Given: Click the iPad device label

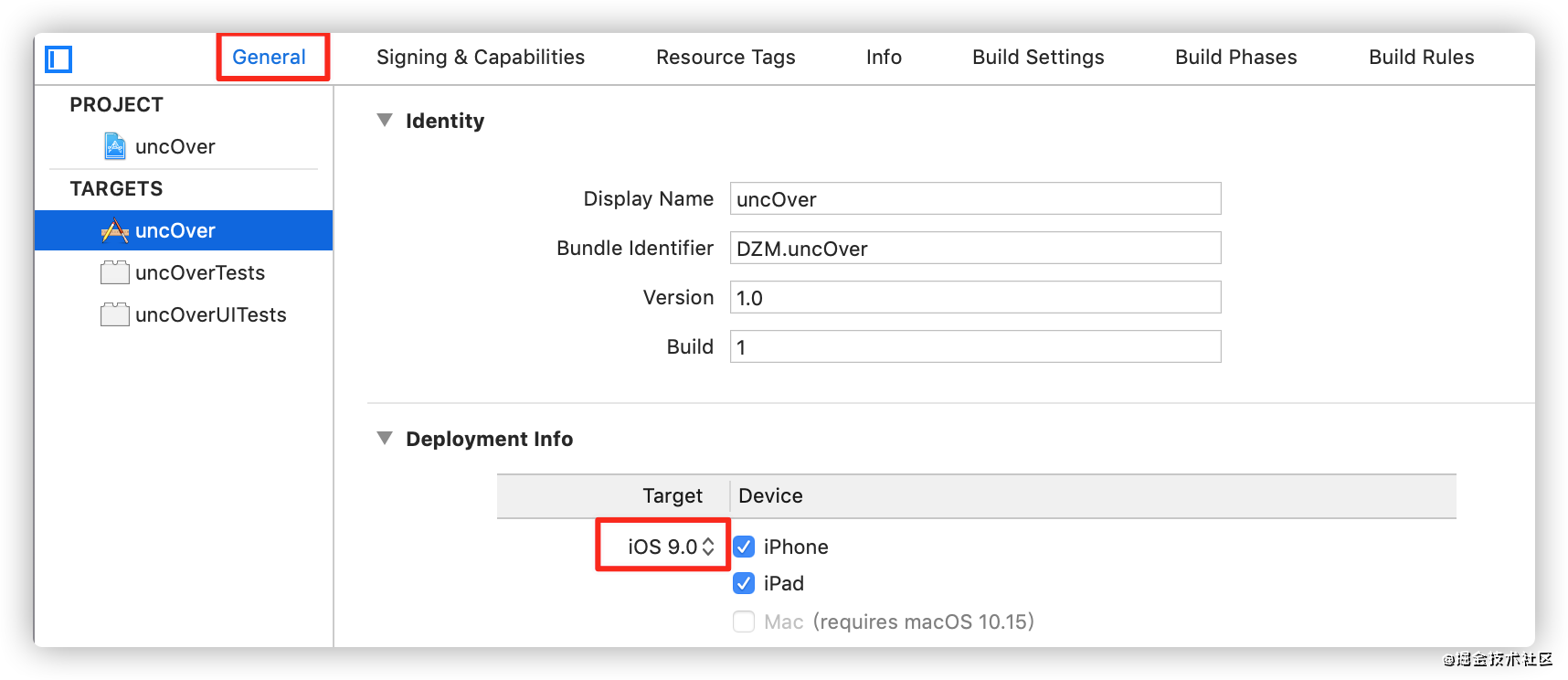Looking at the screenshot, I should click(x=784, y=583).
